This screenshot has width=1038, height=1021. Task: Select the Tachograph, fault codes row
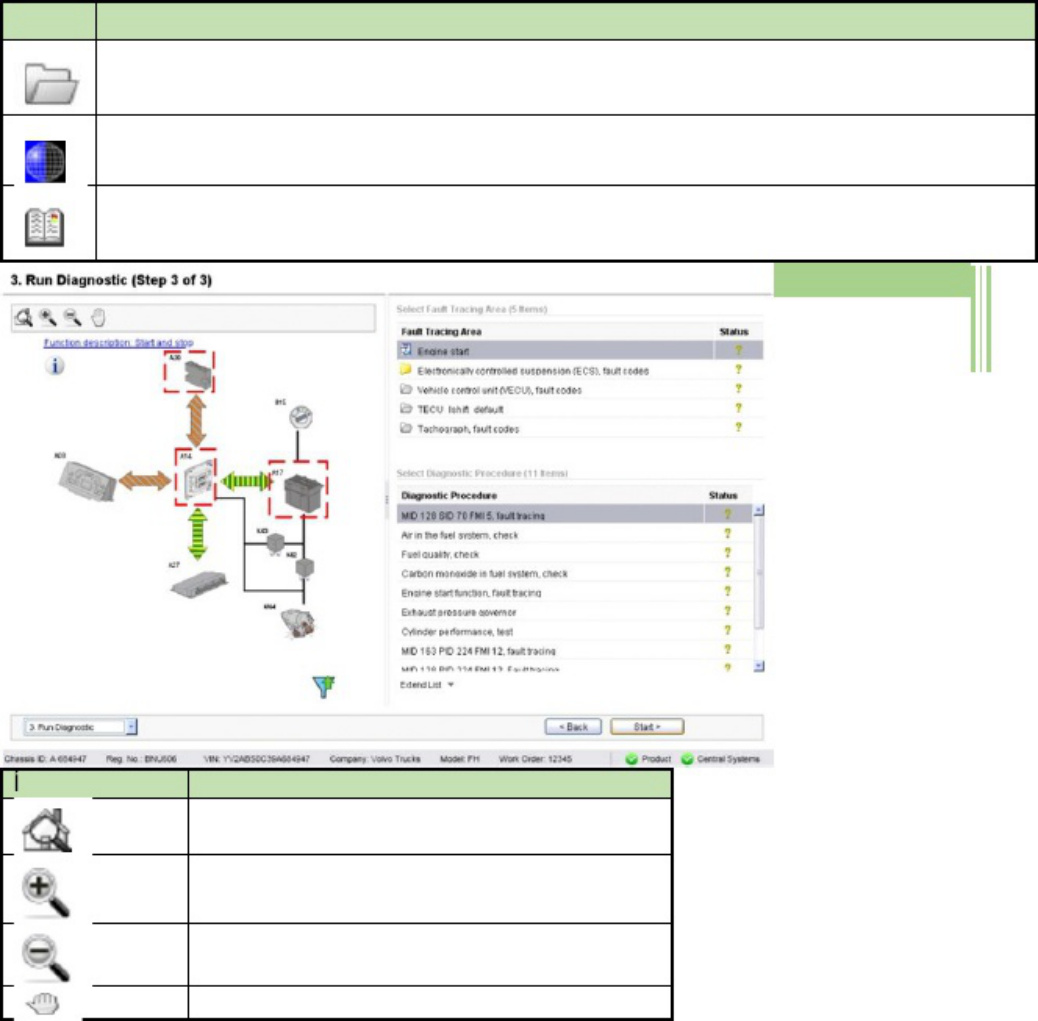click(x=580, y=429)
